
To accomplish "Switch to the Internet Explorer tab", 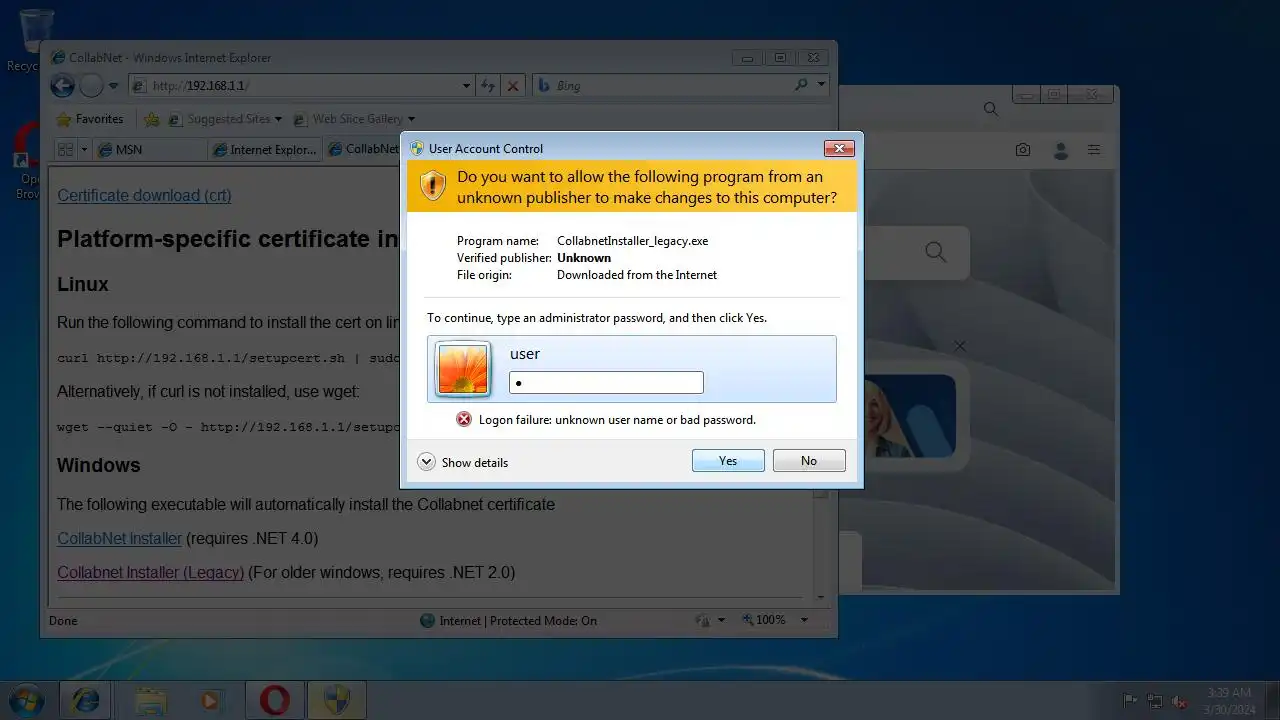I will (x=265, y=149).
